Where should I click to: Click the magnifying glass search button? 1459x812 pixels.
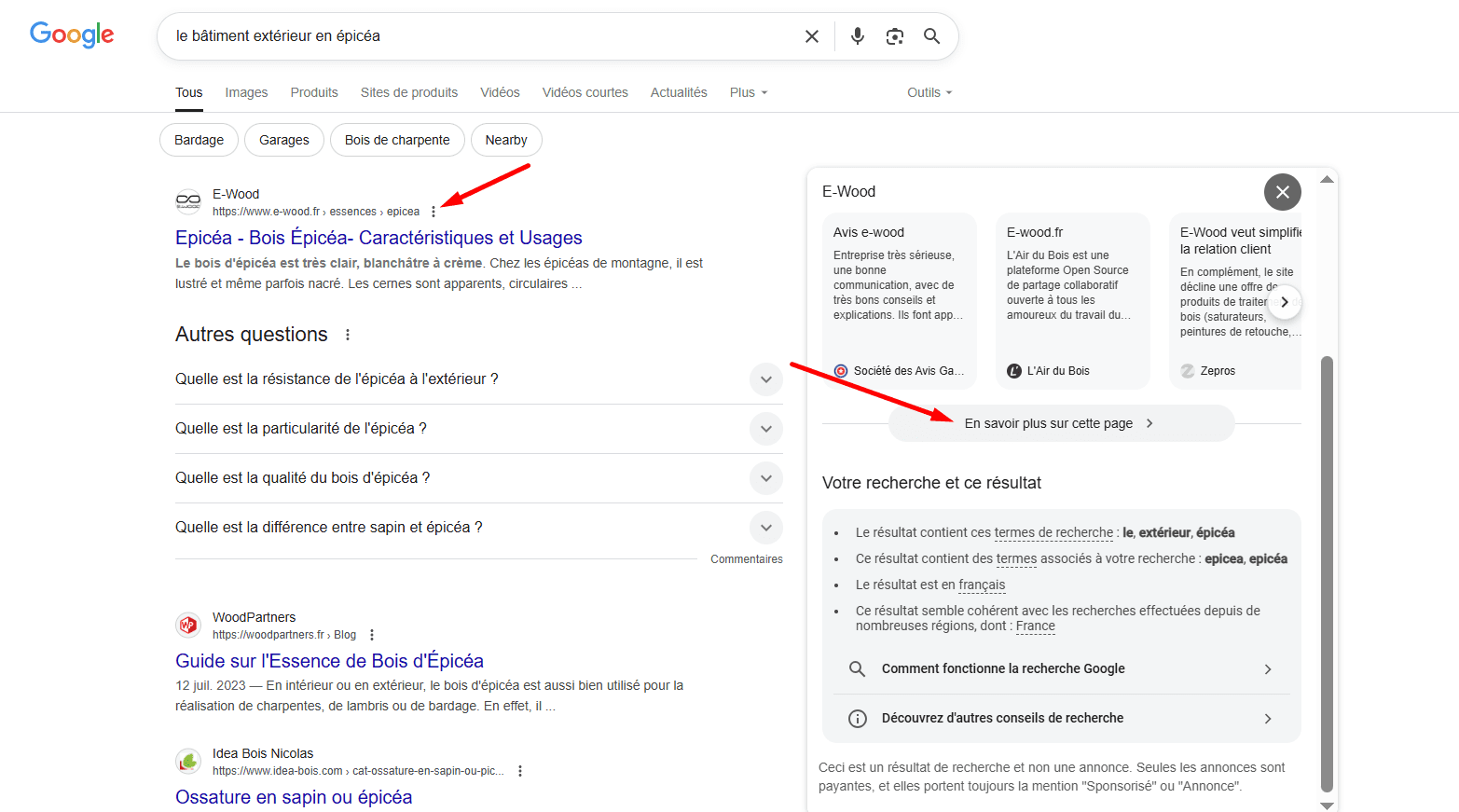tap(931, 36)
